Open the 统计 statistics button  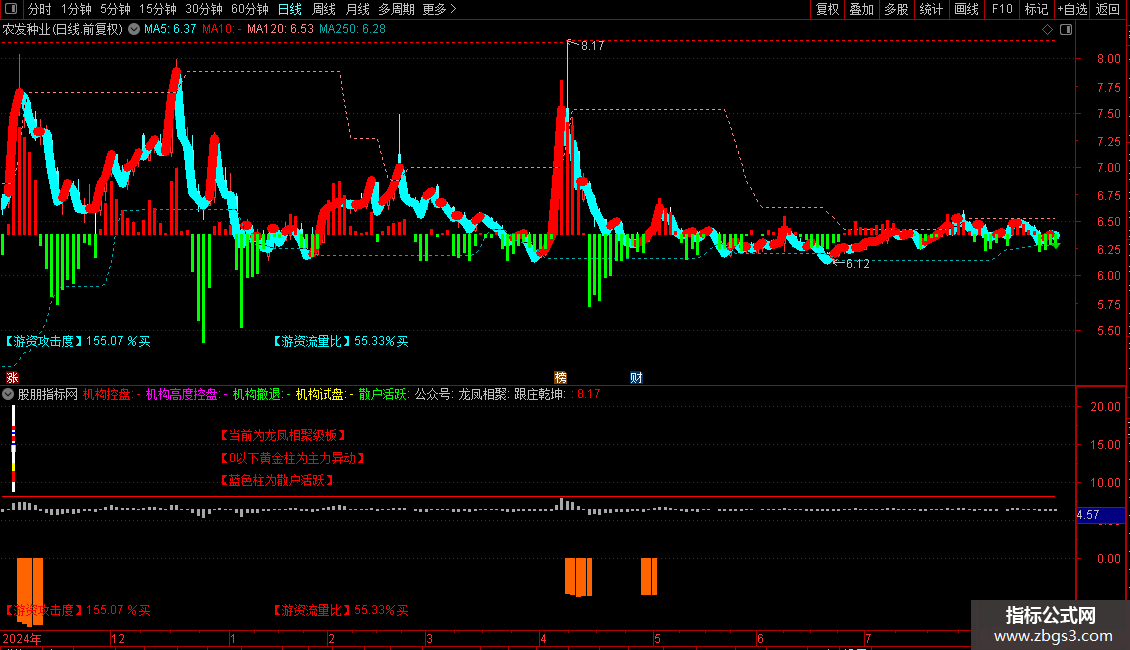(x=931, y=9)
